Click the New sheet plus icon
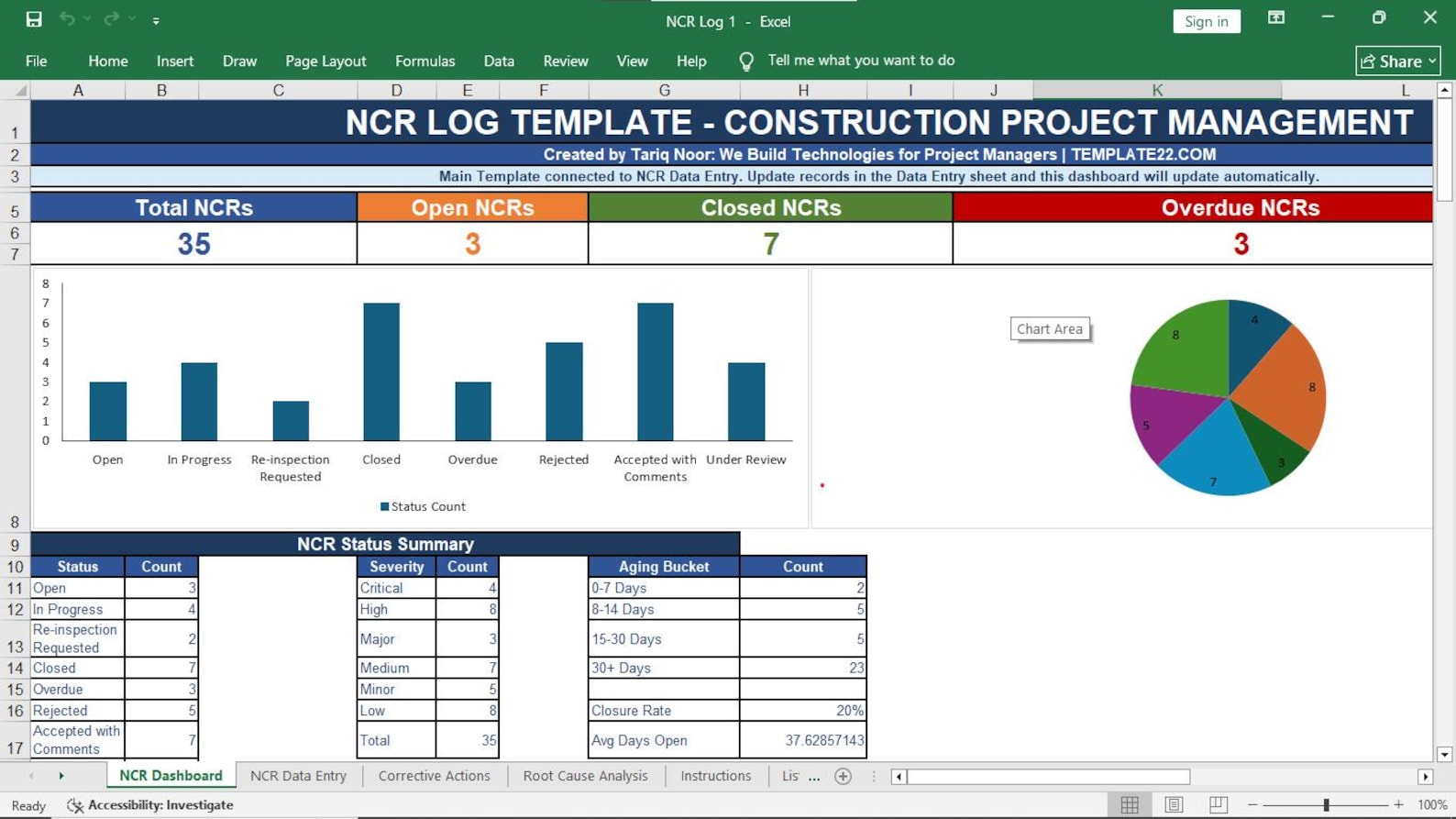This screenshot has height=819, width=1456. [x=843, y=777]
